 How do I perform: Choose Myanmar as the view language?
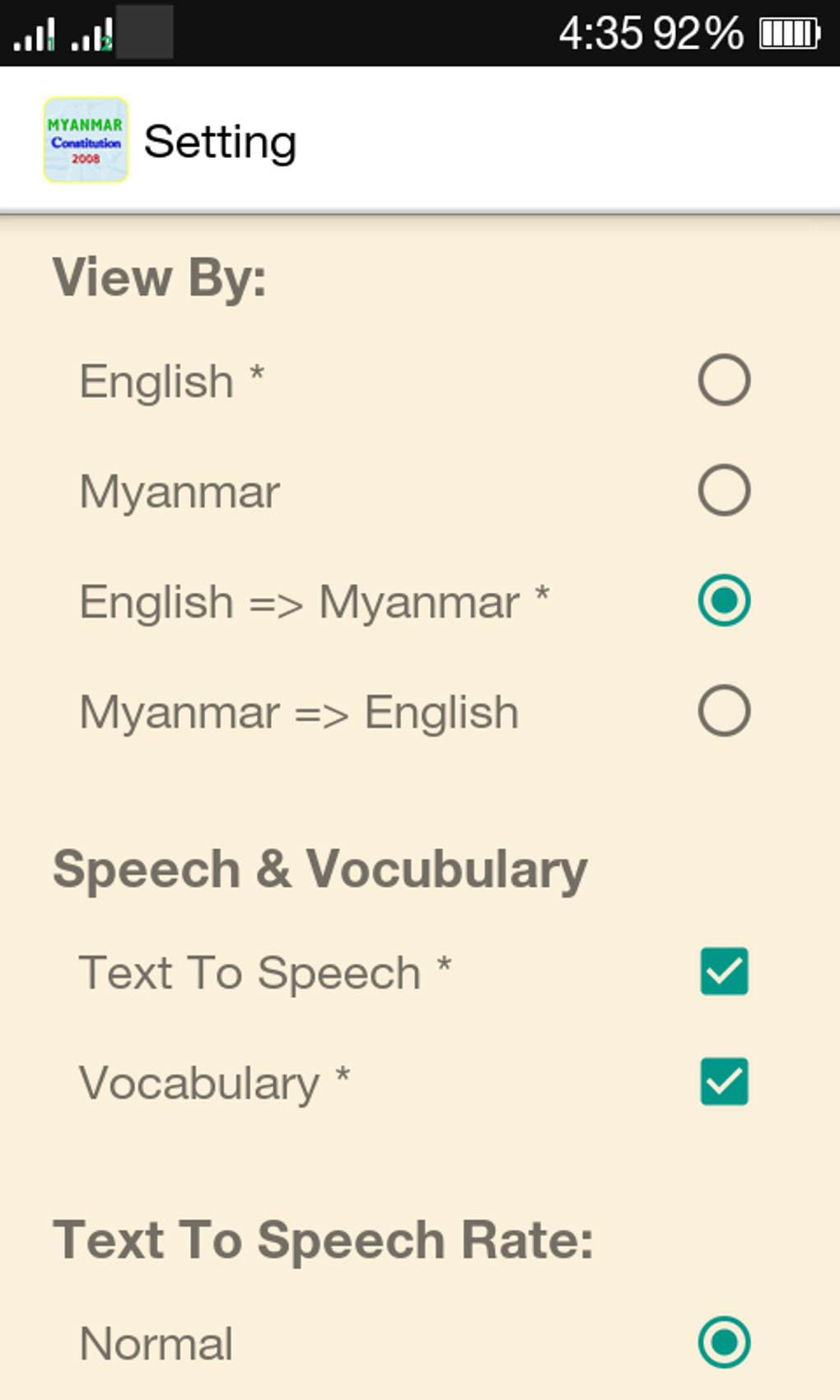723,491
